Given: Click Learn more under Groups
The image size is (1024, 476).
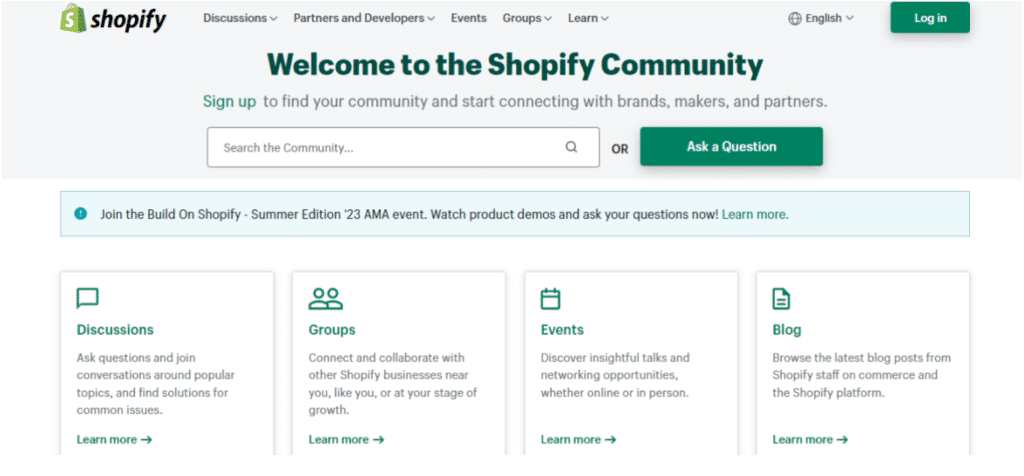Looking at the screenshot, I should [346, 439].
